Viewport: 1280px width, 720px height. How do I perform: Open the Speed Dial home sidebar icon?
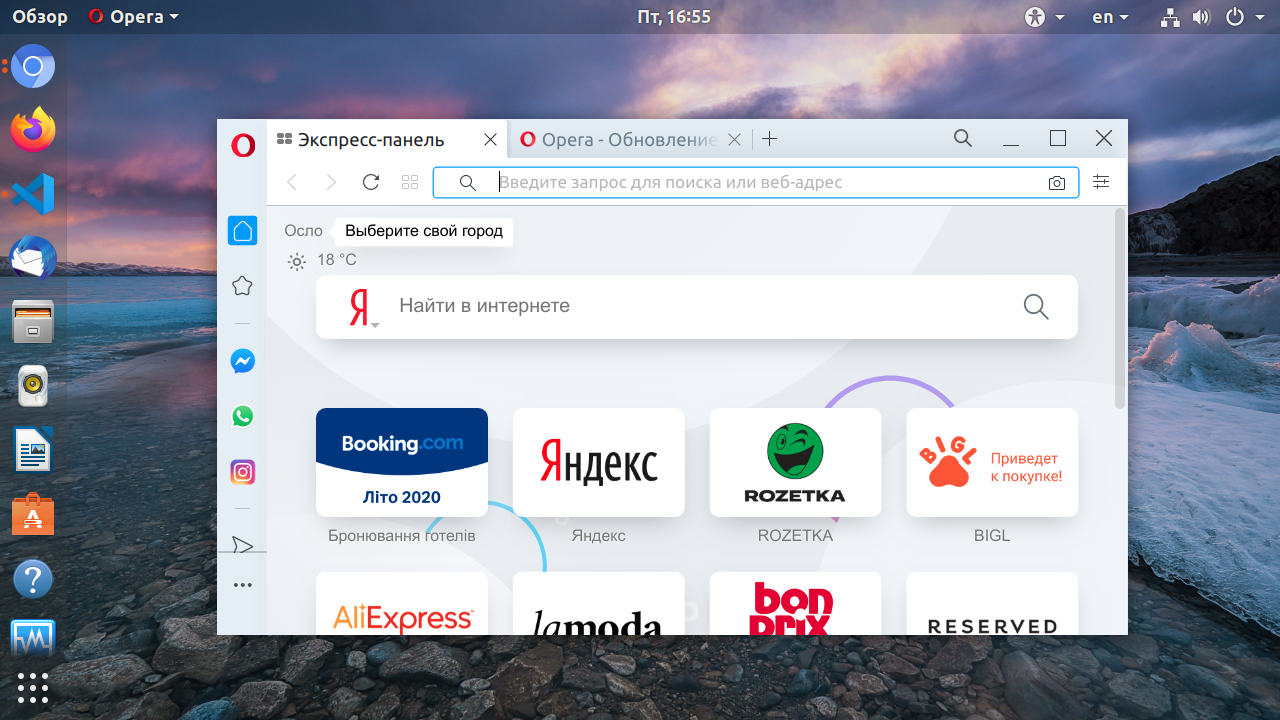coord(242,231)
